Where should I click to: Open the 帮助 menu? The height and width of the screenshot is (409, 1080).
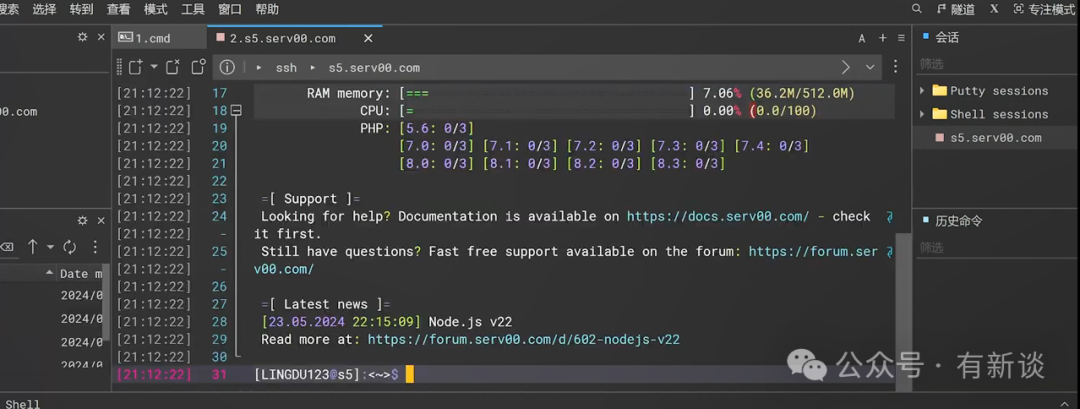coord(267,9)
